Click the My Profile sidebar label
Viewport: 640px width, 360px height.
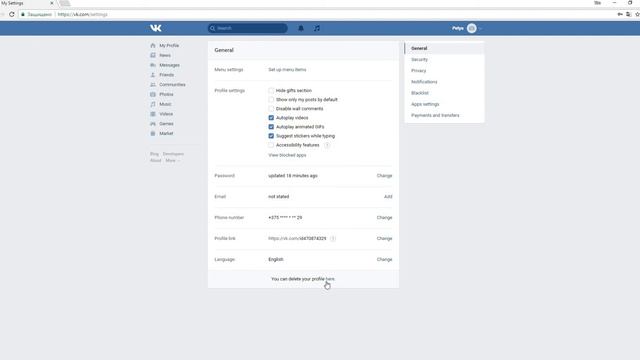(169, 46)
